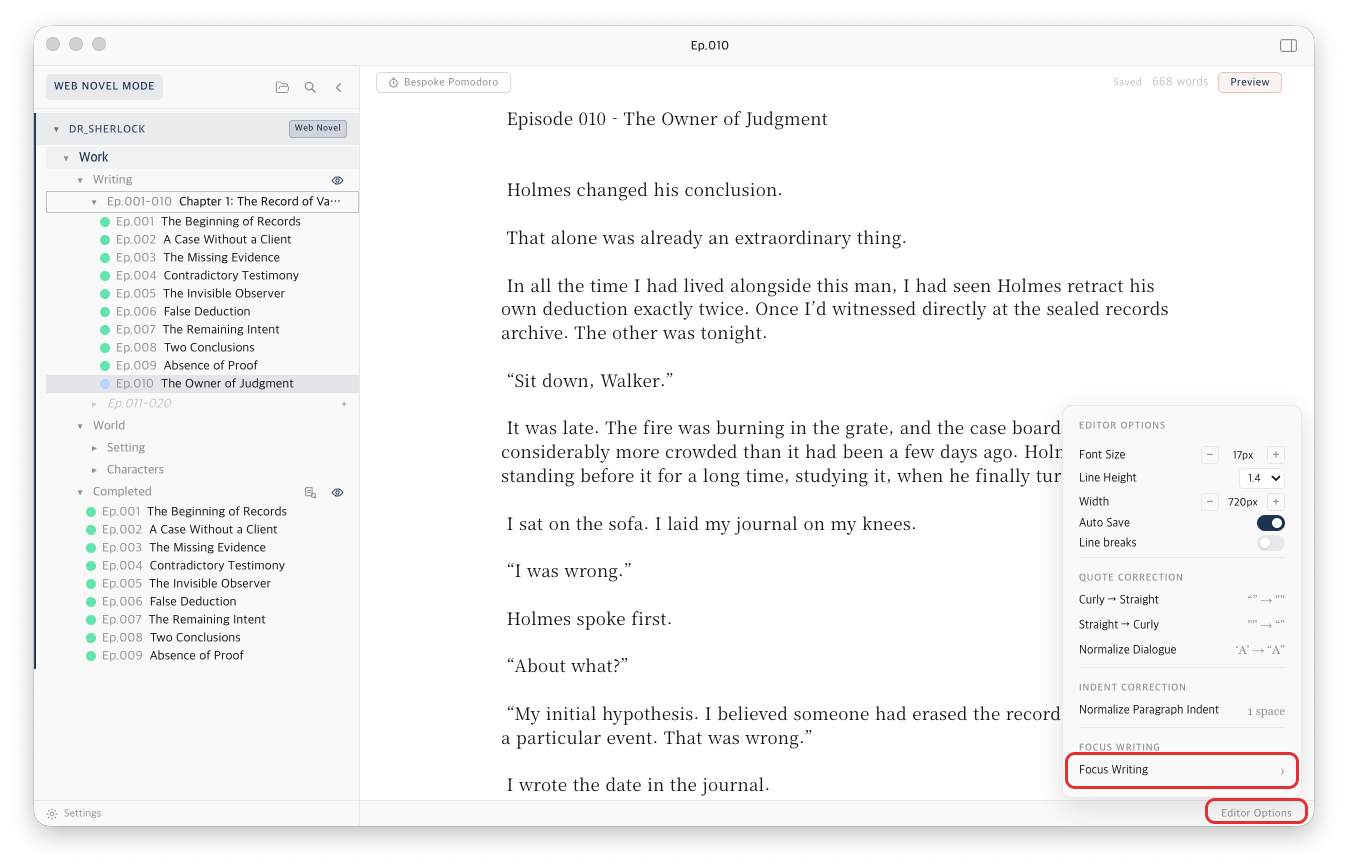The image size is (1348, 868).
Task: Click the blue status dot for Ep.010
Action: coord(105,384)
